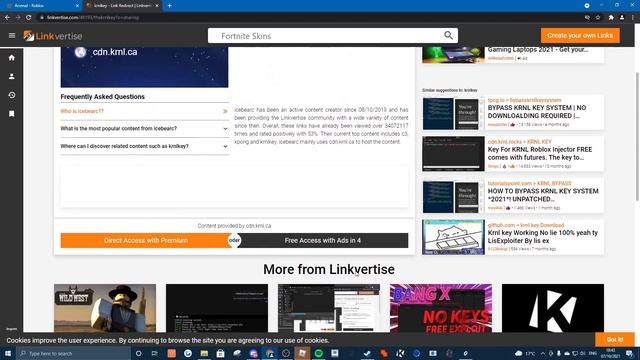The height and width of the screenshot is (360, 640).
Task: Open a new browser tab
Action: 169,6
